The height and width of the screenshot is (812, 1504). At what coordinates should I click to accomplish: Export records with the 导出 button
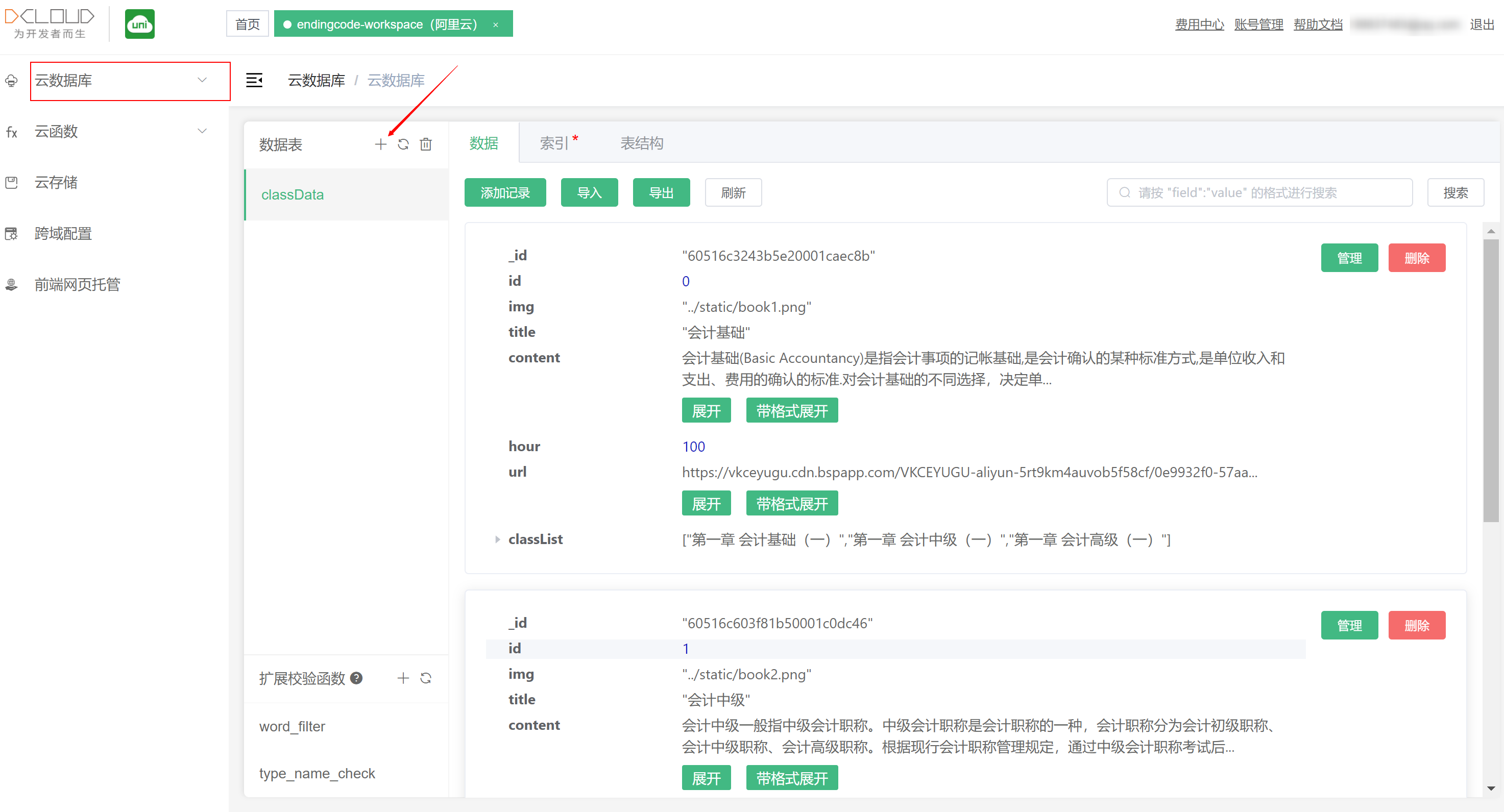(661, 192)
